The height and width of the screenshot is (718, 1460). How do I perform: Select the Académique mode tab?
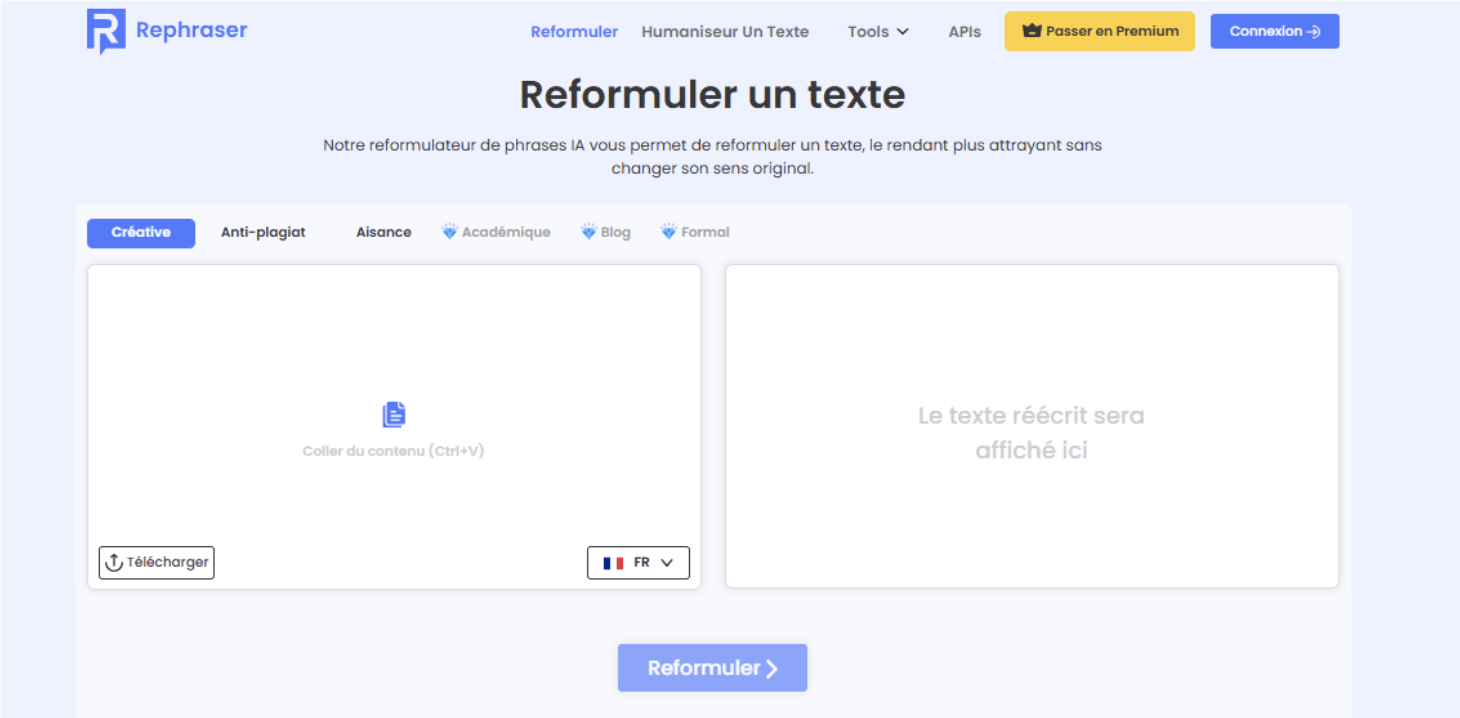[496, 232]
